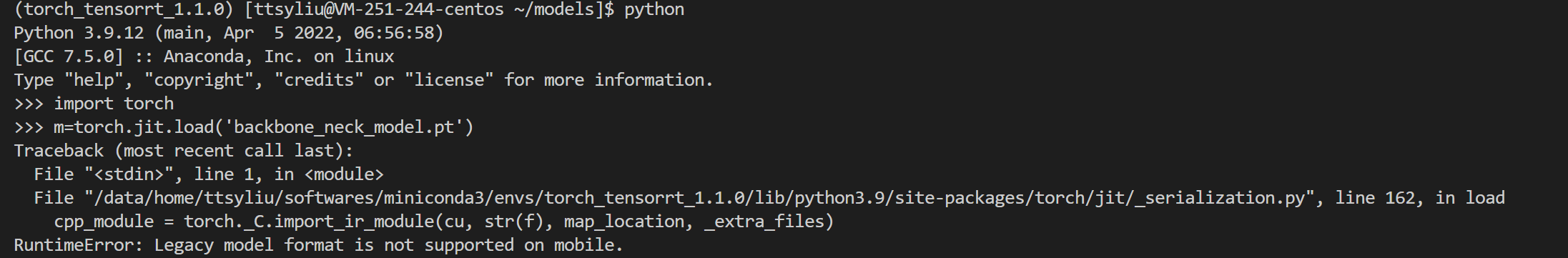Click the word "credits" in help line
The image size is (1568, 258).
coord(319,80)
